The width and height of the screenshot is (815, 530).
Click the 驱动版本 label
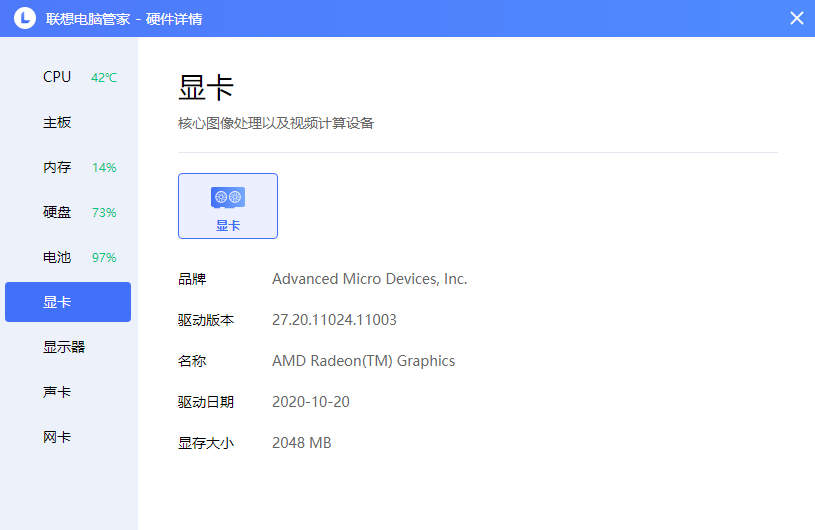[206, 320]
